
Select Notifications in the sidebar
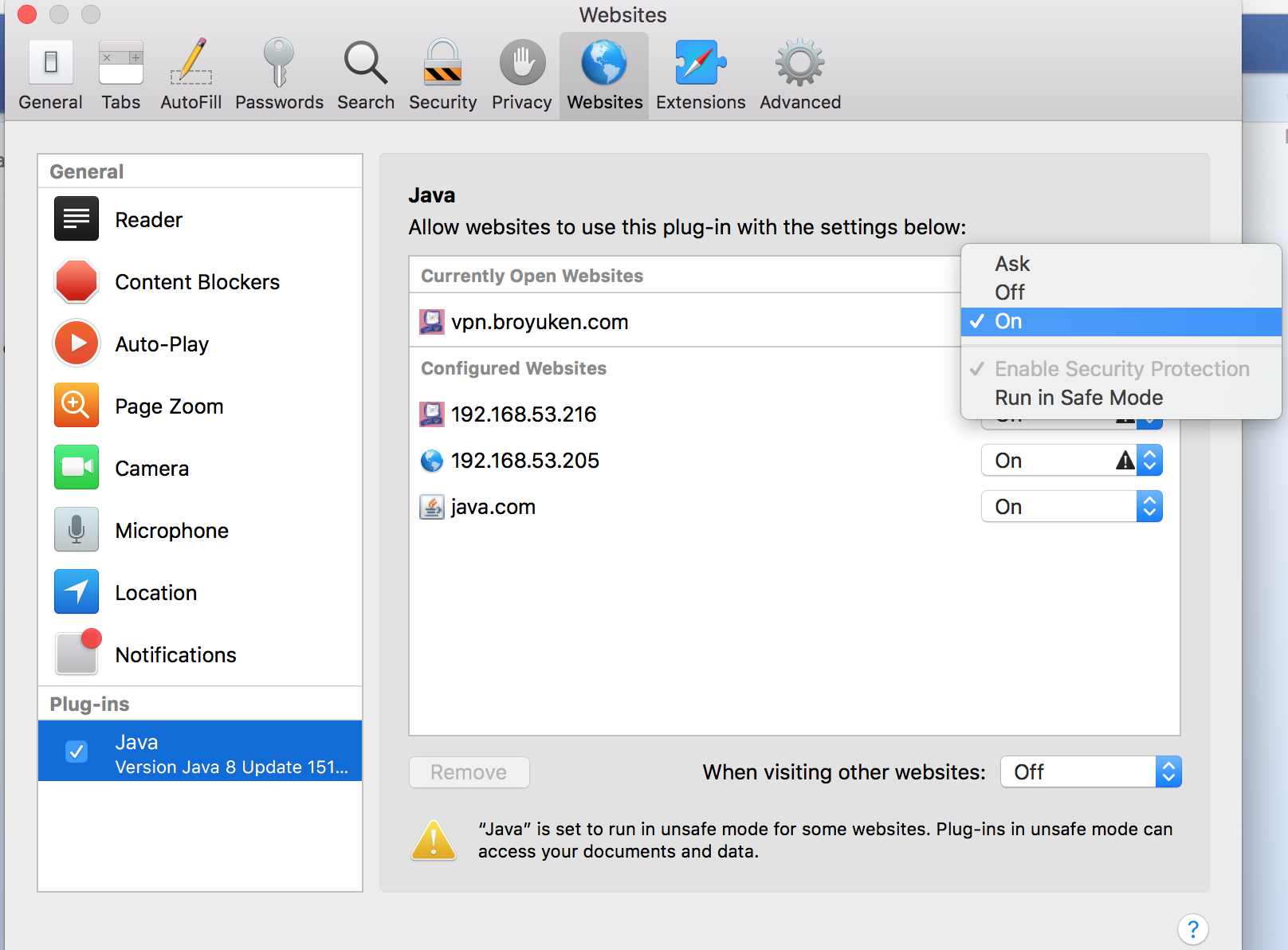(200, 654)
